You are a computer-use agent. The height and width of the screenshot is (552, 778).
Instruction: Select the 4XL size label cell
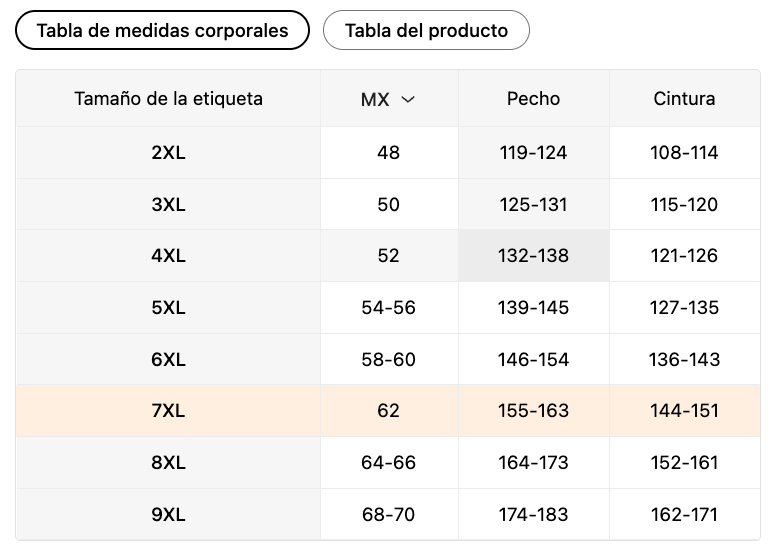click(x=168, y=255)
